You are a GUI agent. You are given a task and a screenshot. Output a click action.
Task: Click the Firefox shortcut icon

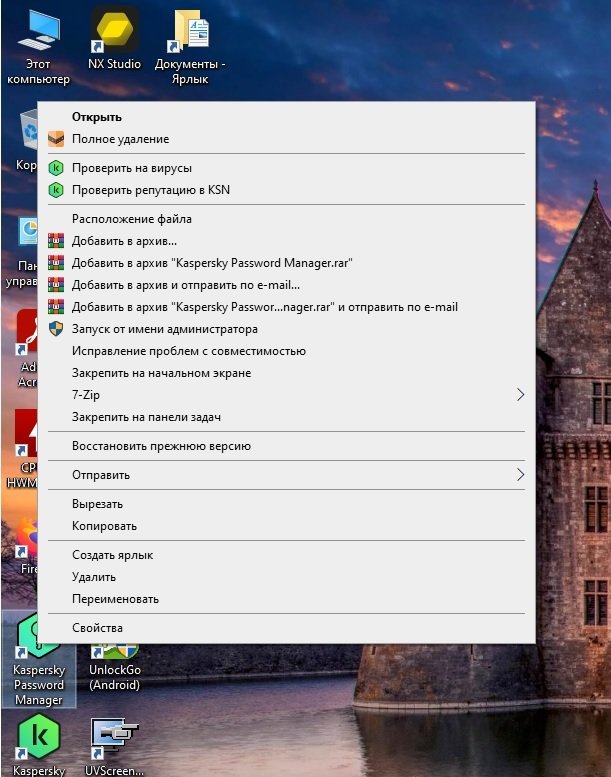point(27,538)
